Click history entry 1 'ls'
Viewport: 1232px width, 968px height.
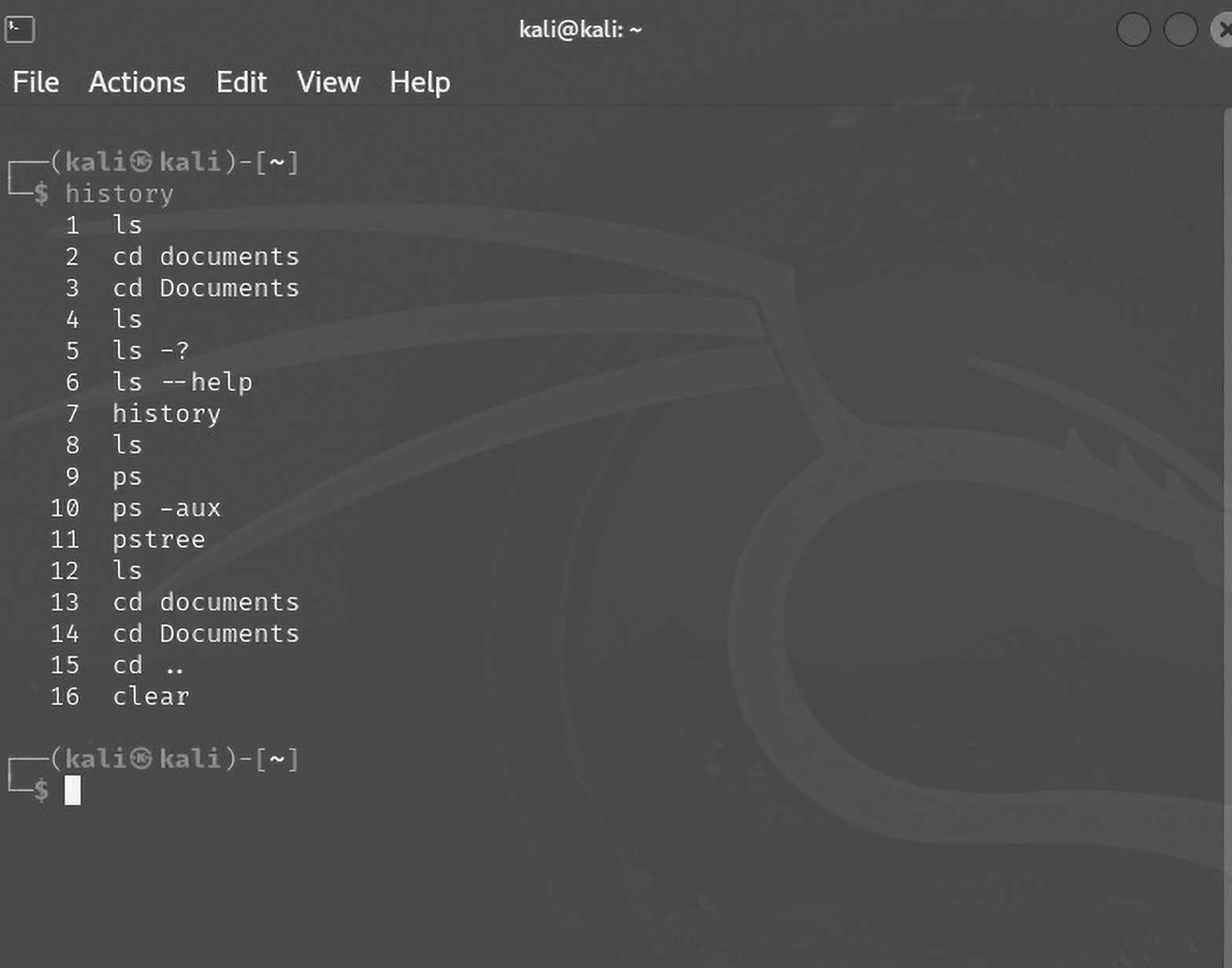tap(127, 225)
